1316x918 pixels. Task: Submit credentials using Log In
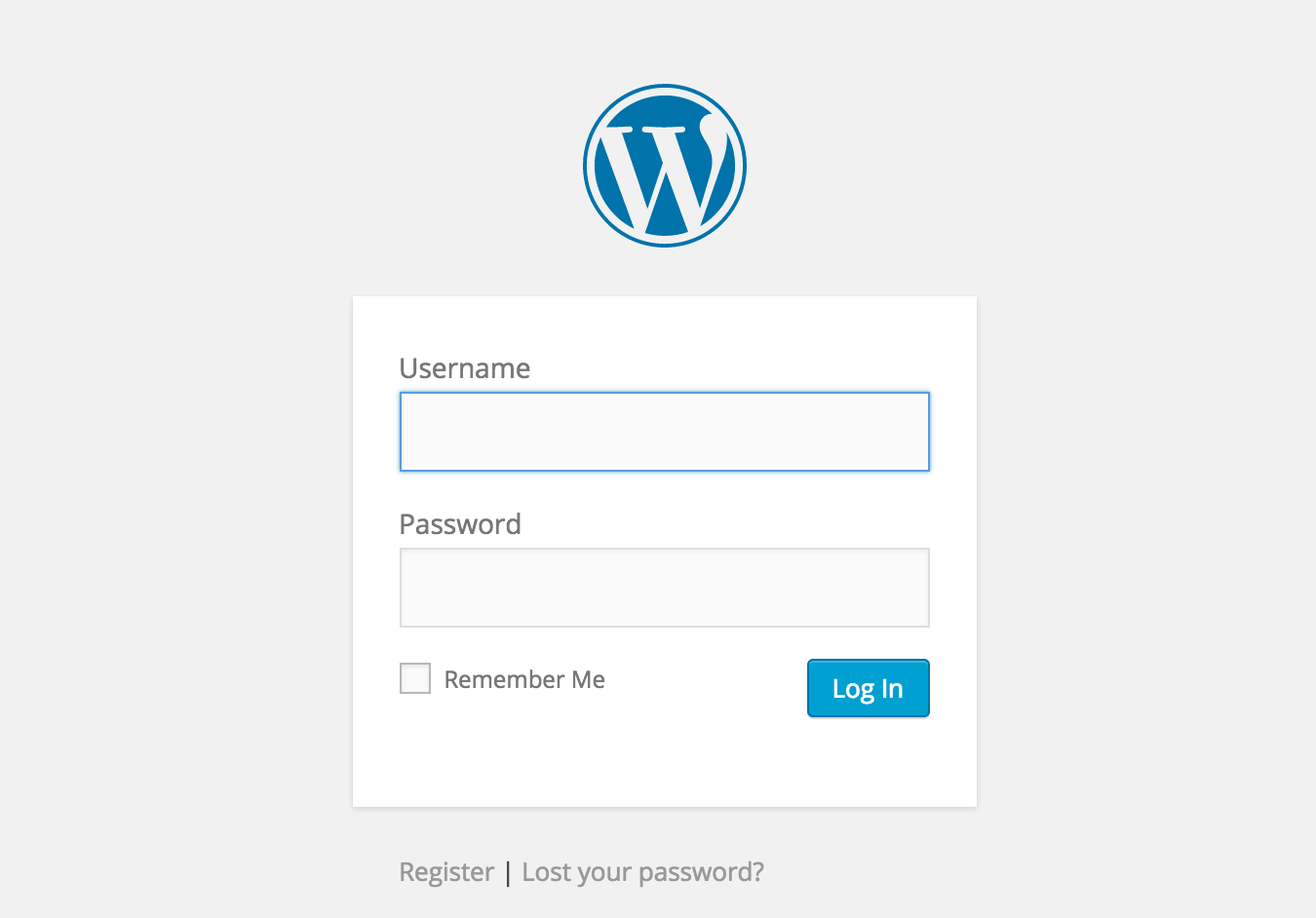click(x=867, y=688)
